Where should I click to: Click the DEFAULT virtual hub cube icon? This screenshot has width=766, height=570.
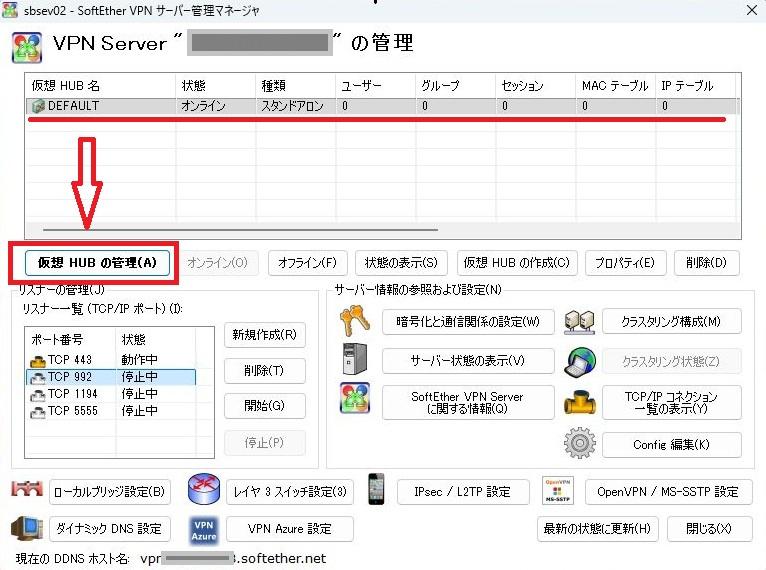click(38, 106)
